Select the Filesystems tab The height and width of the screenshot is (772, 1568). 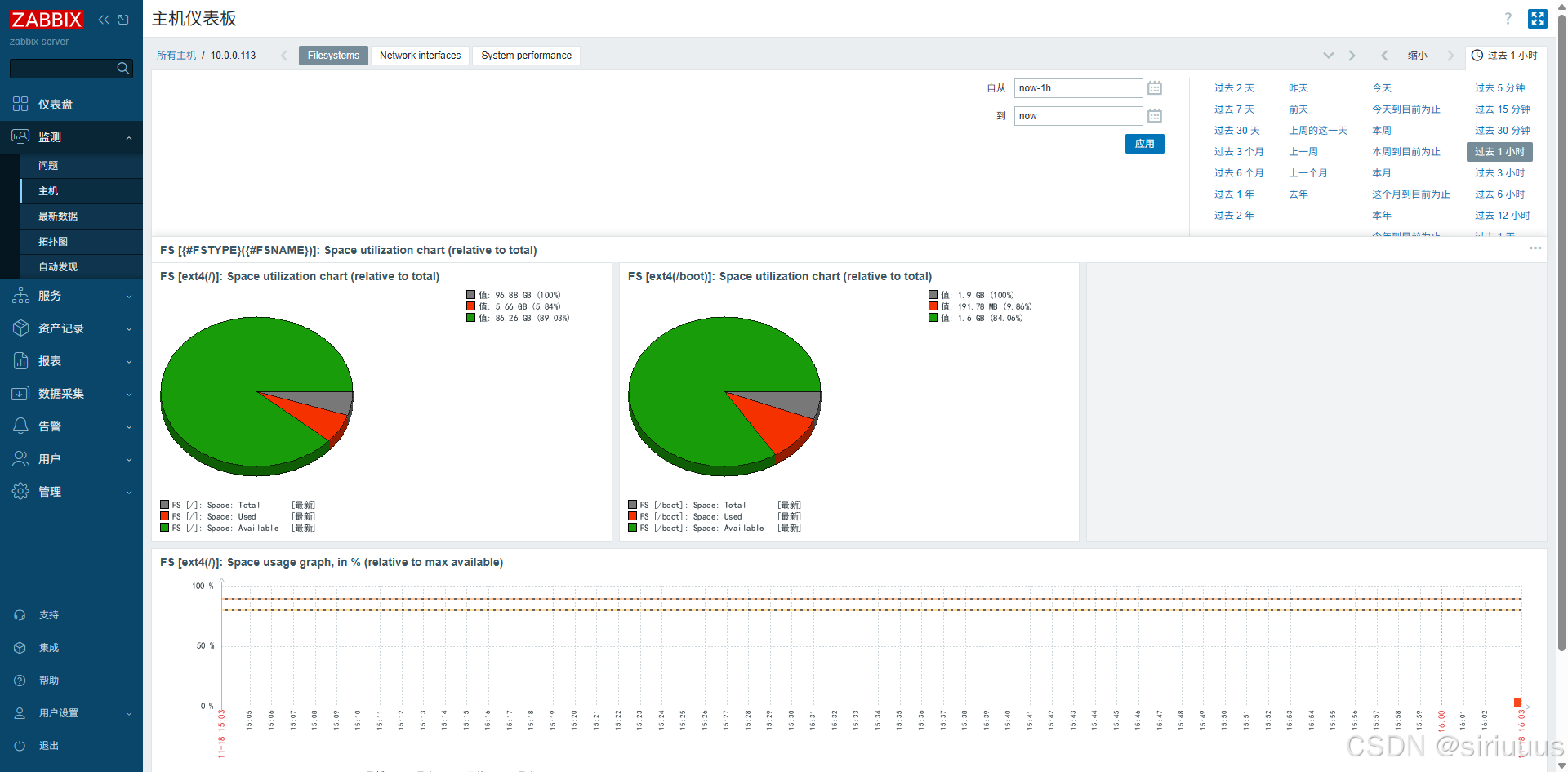[x=333, y=56]
